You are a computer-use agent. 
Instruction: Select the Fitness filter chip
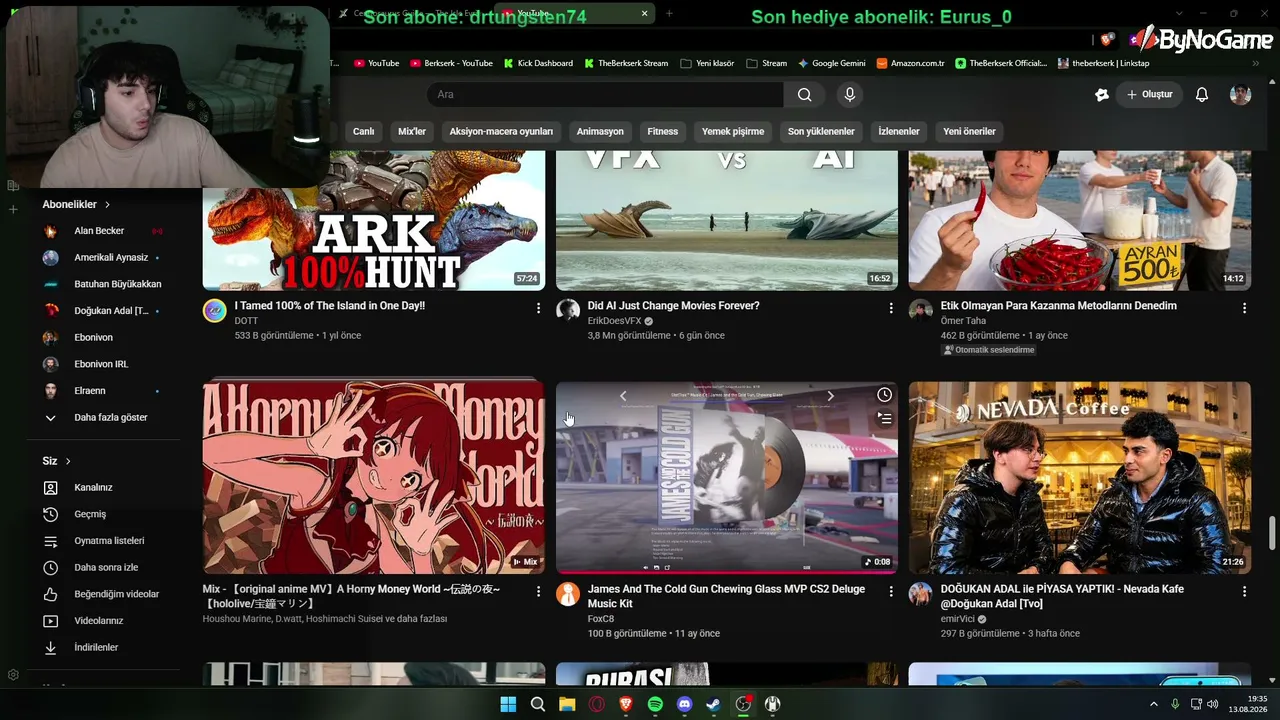tap(663, 131)
